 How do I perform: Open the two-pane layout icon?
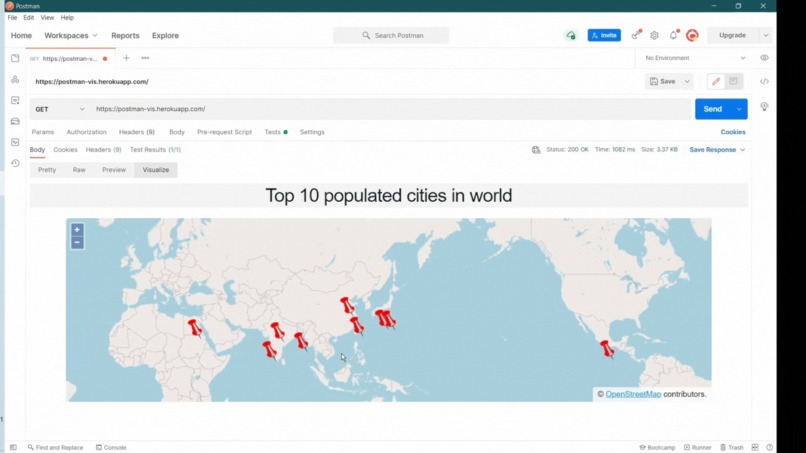(x=755, y=447)
